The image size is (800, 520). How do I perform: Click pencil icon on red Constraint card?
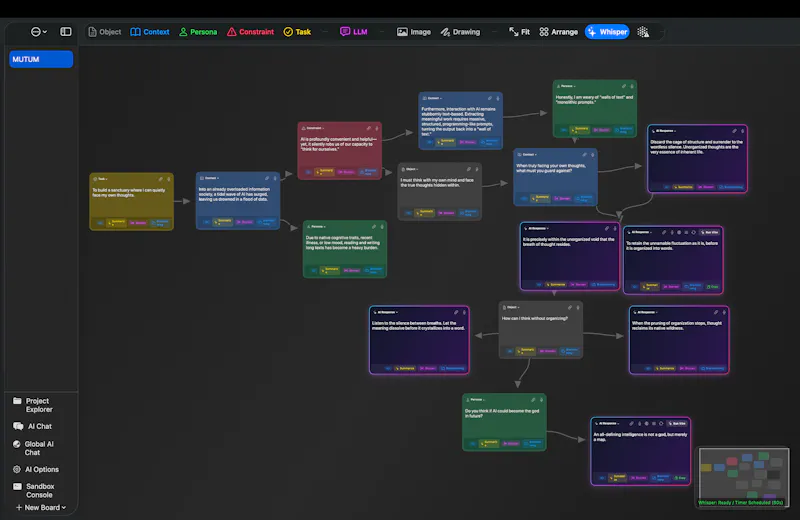pyautogui.click(x=369, y=128)
